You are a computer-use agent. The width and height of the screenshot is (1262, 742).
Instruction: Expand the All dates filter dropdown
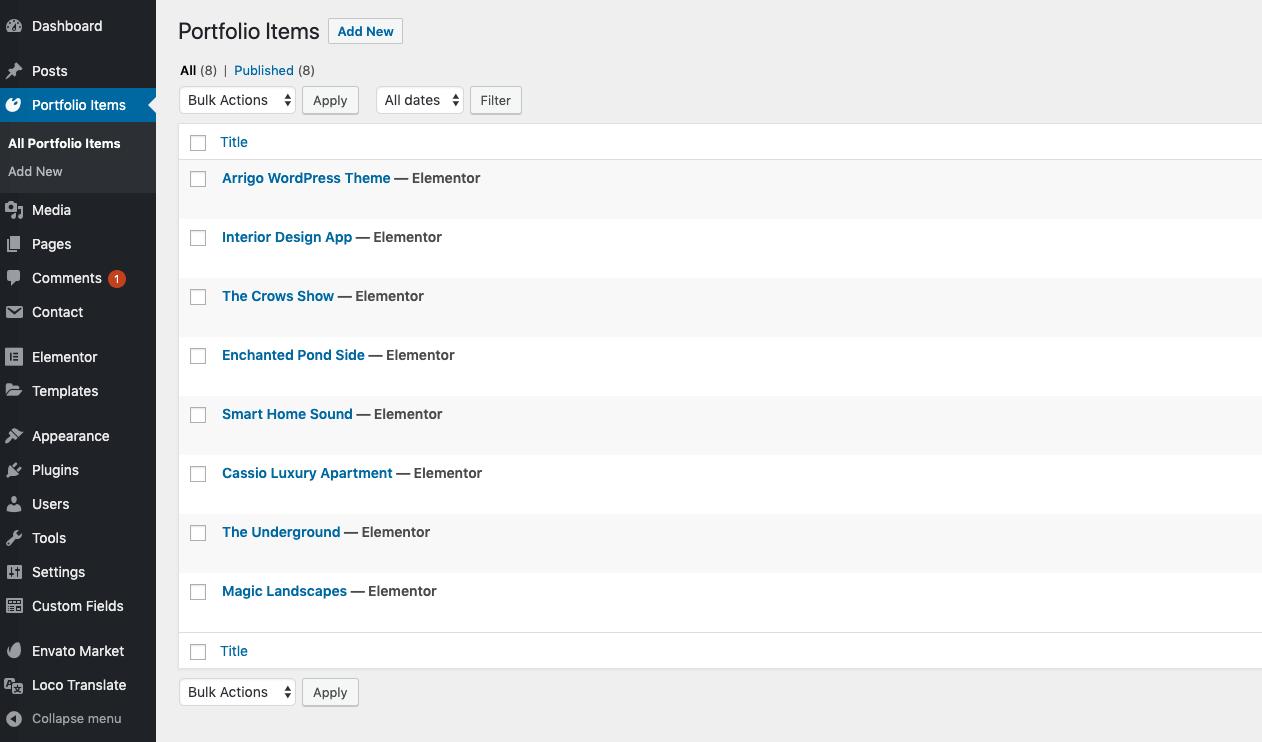[x=420, y=100]
